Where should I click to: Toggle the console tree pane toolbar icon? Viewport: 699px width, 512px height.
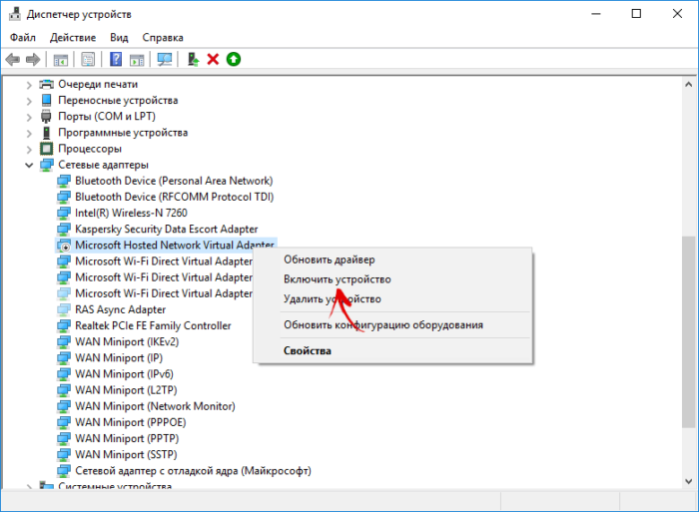coord(61,59)
